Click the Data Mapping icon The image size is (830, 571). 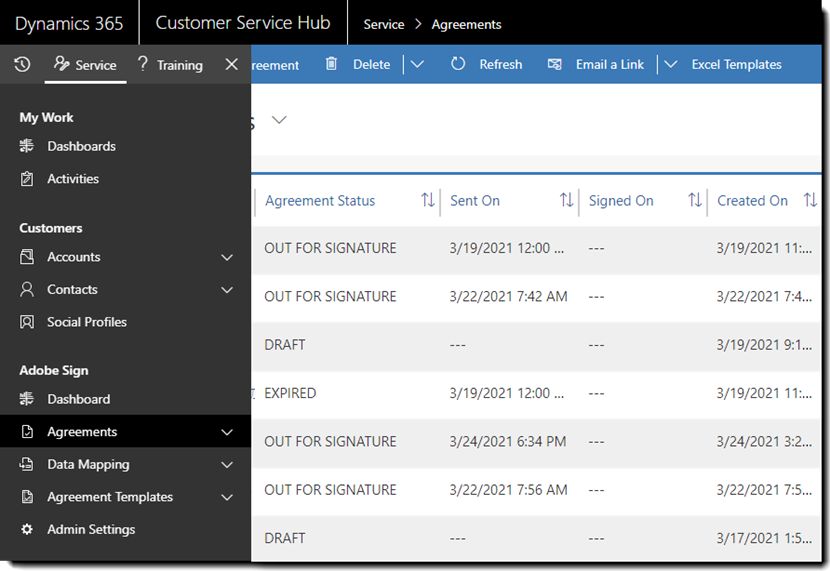[26, 464]
